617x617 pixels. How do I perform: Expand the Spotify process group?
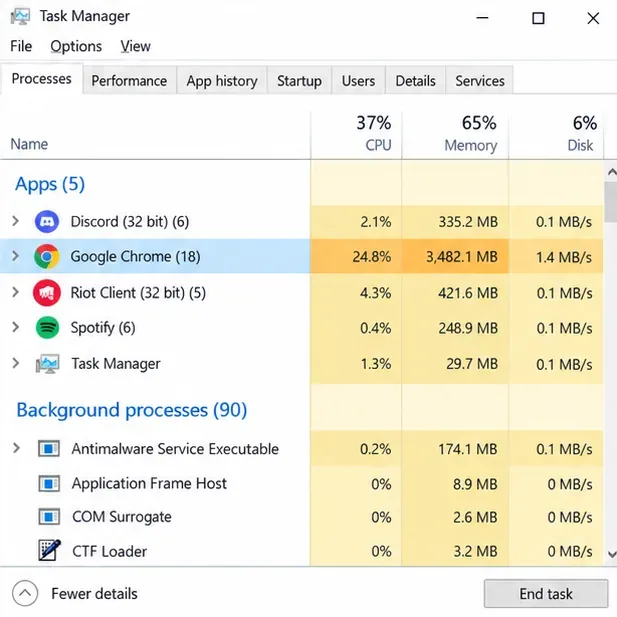point(15,327)
